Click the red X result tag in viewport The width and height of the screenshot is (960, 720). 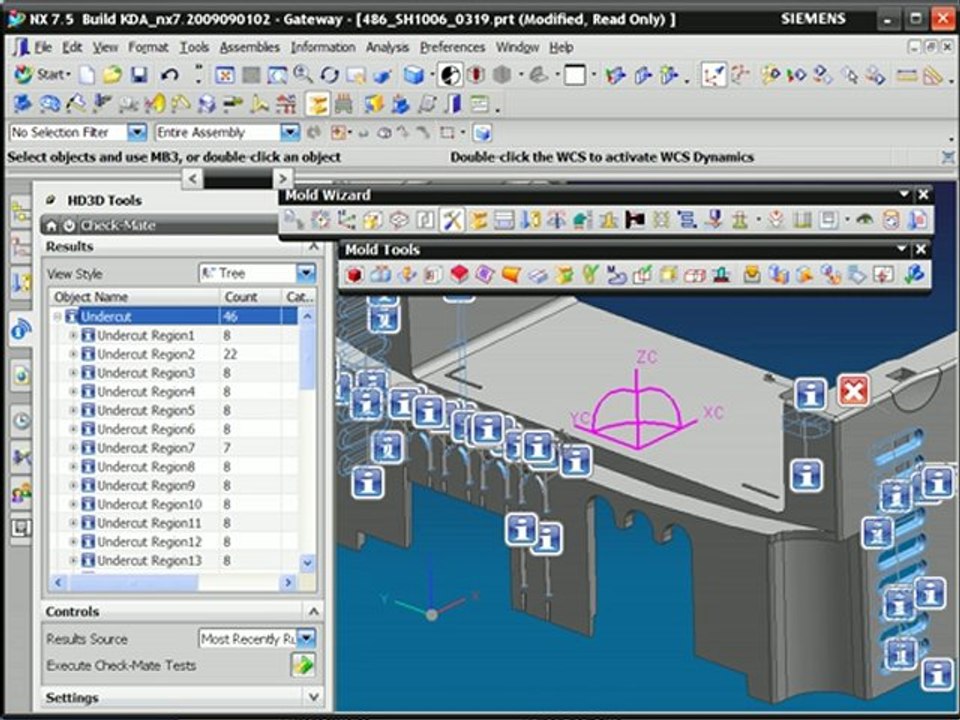click(853, 390)
